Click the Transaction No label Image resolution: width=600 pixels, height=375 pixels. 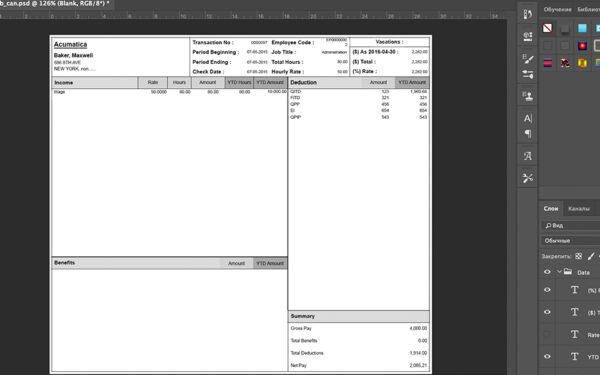click(x=213, y=42)
